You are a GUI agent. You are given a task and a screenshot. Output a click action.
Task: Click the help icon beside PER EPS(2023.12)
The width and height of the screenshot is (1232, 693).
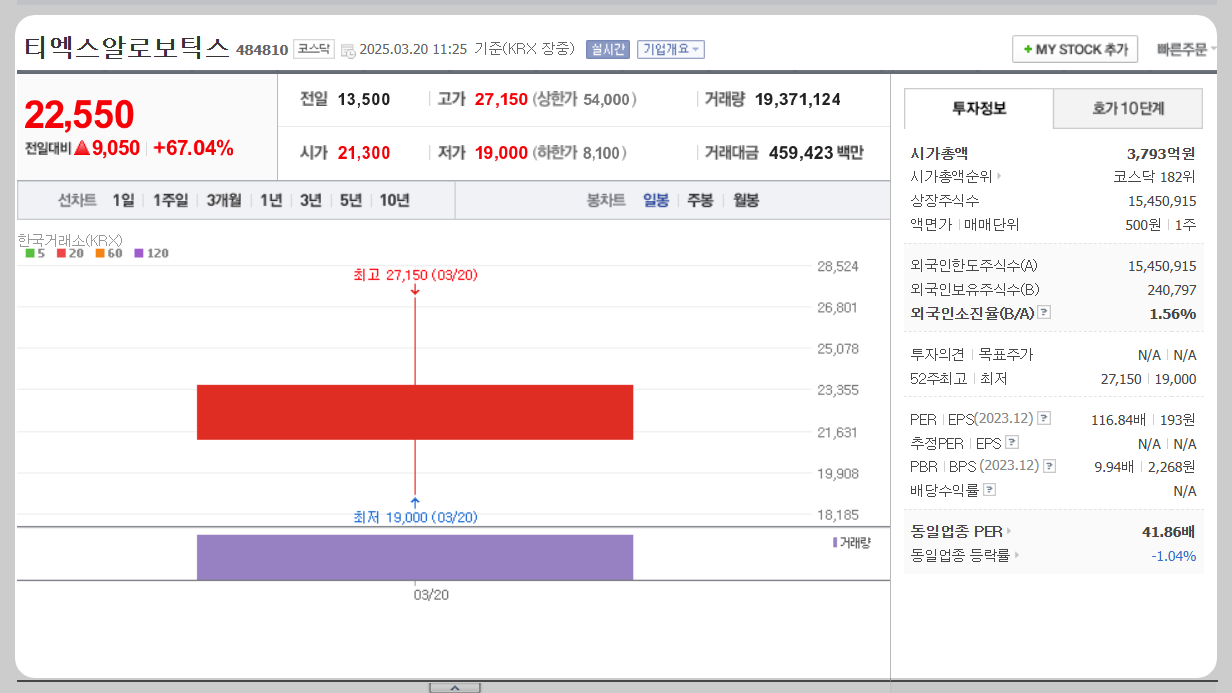click(x=1044, y=417)
